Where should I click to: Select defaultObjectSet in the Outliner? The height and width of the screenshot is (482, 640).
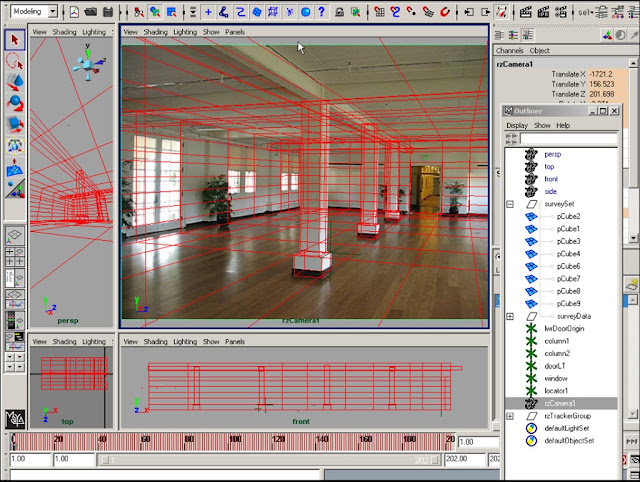569,441
